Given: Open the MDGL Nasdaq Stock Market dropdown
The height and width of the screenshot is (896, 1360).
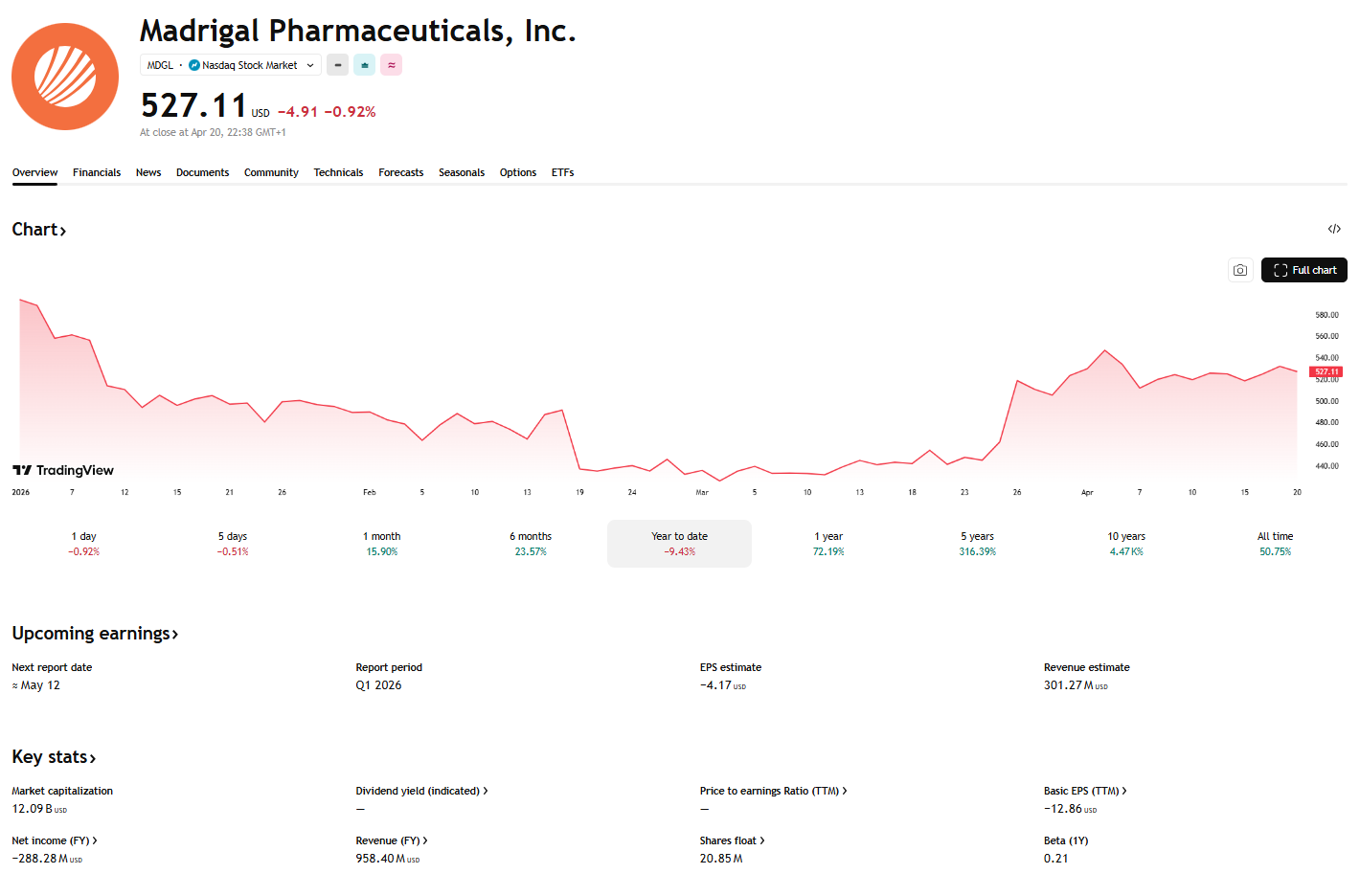Looking at the screenshot, I should pyautogui.click(x=231, y=65).
